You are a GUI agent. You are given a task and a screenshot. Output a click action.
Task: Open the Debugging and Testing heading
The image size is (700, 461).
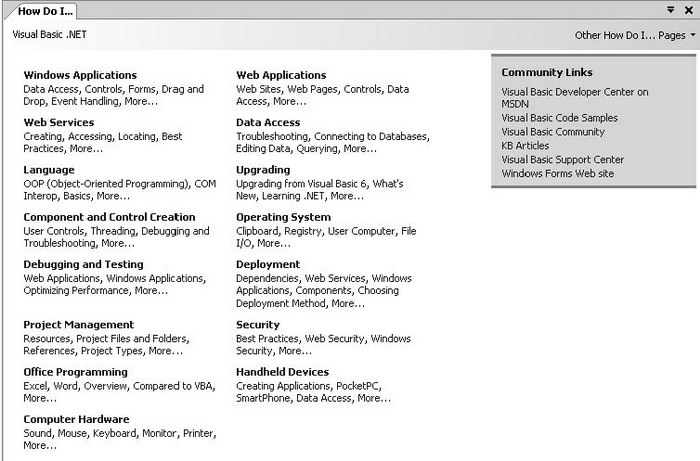[x=83, y=264]
